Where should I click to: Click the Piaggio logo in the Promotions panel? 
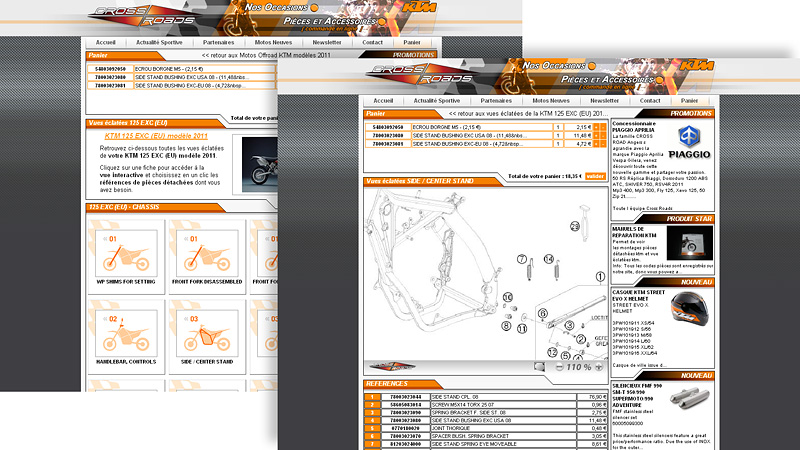pyautogui.click(x=689, y=142)
